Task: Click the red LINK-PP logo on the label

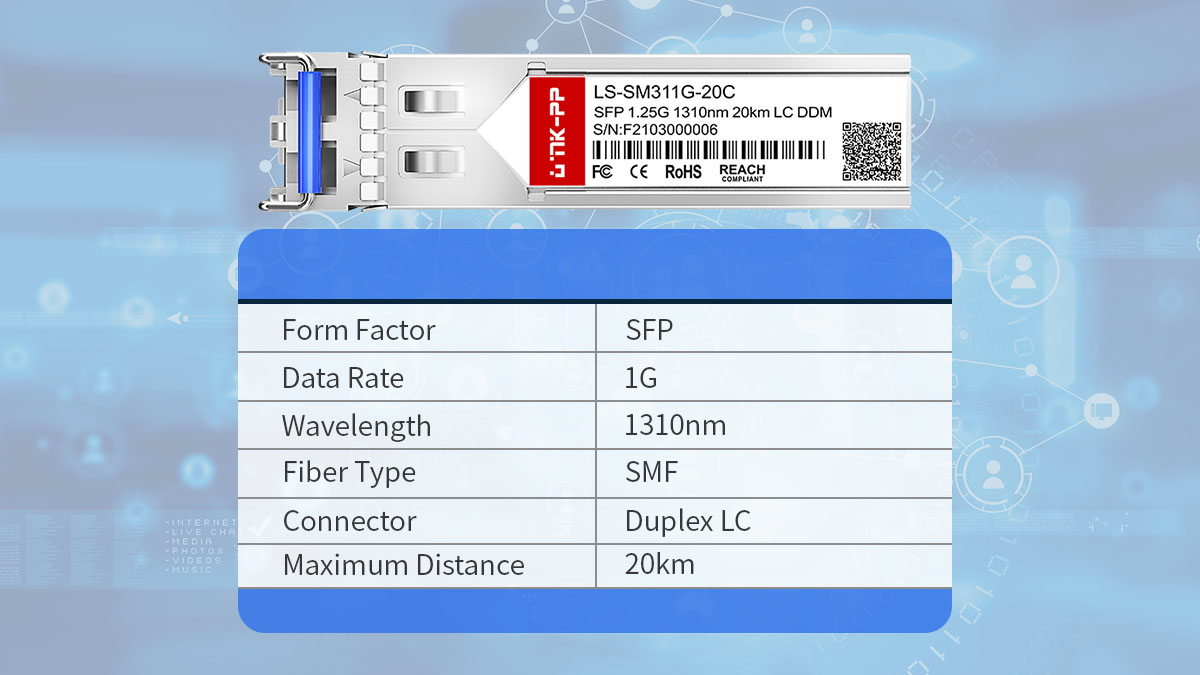Action: click(x=558, y=133)
